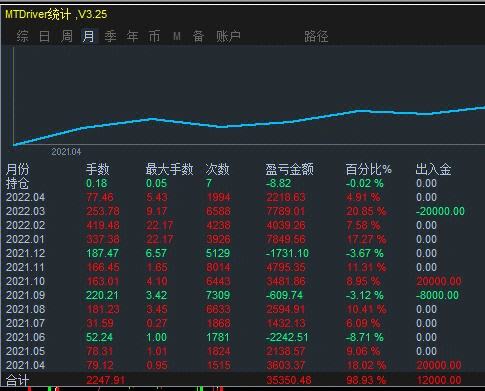Select the 持仓 row label

[18, 183]
